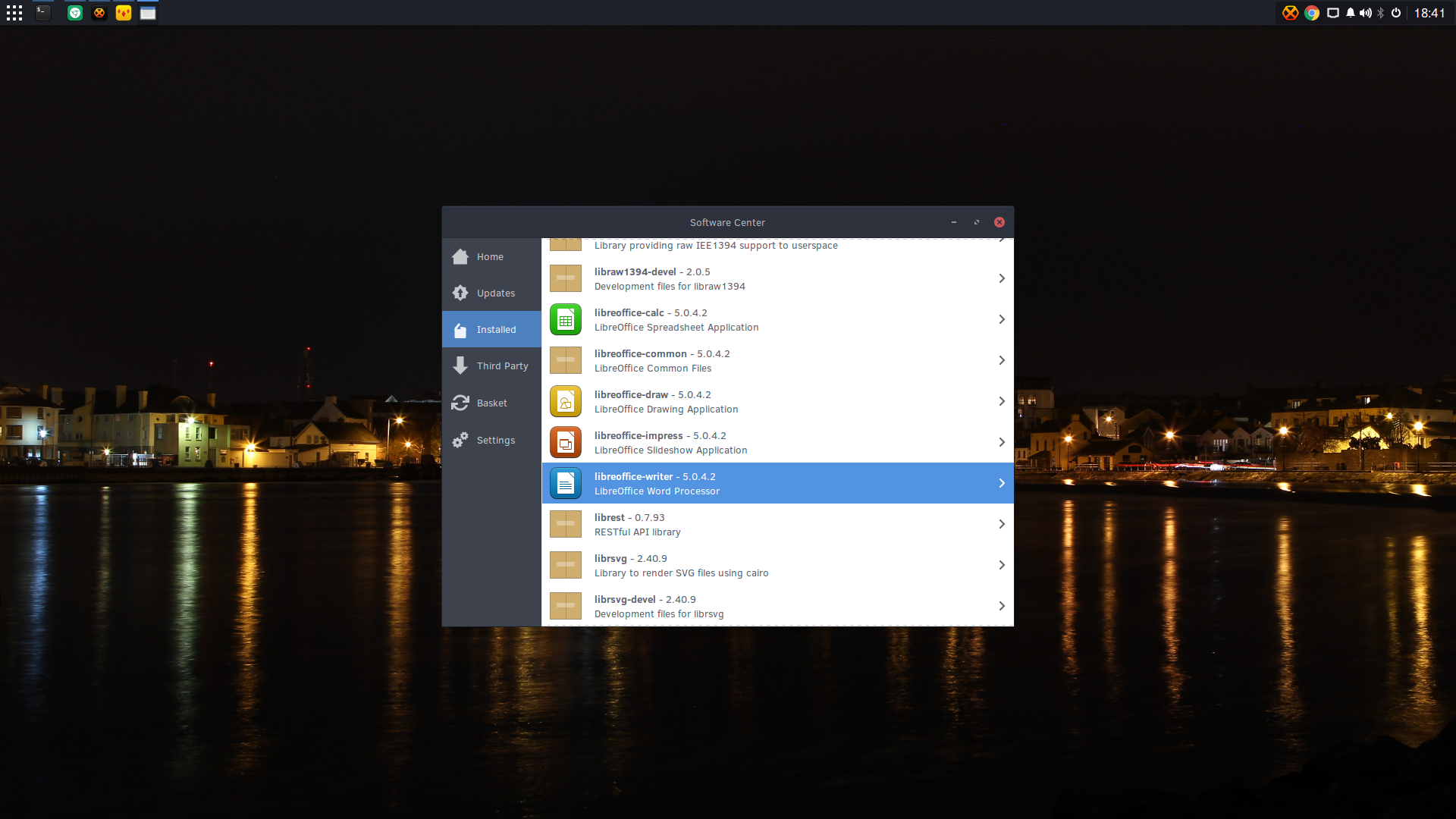The image size is (1456, 819).
Task: Click the Home house icon
Action: (x=460, y=256)
